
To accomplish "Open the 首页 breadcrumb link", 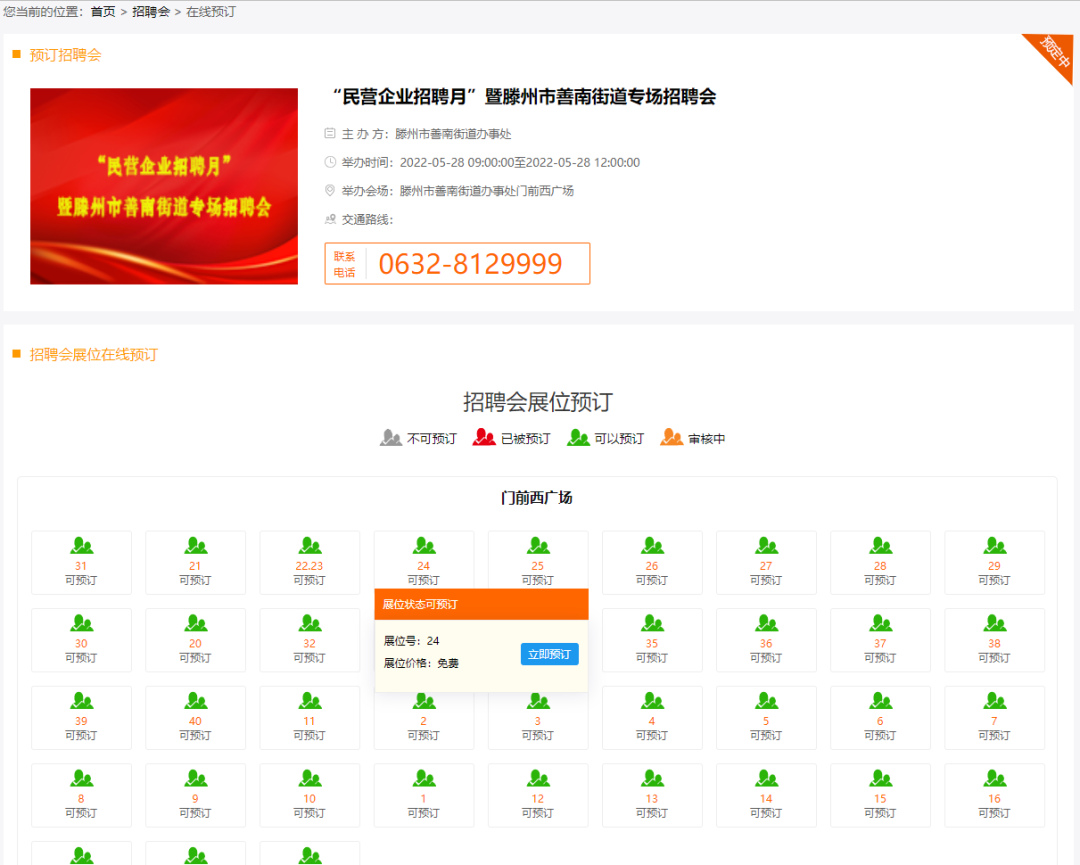I will click(x=103, y=12).
